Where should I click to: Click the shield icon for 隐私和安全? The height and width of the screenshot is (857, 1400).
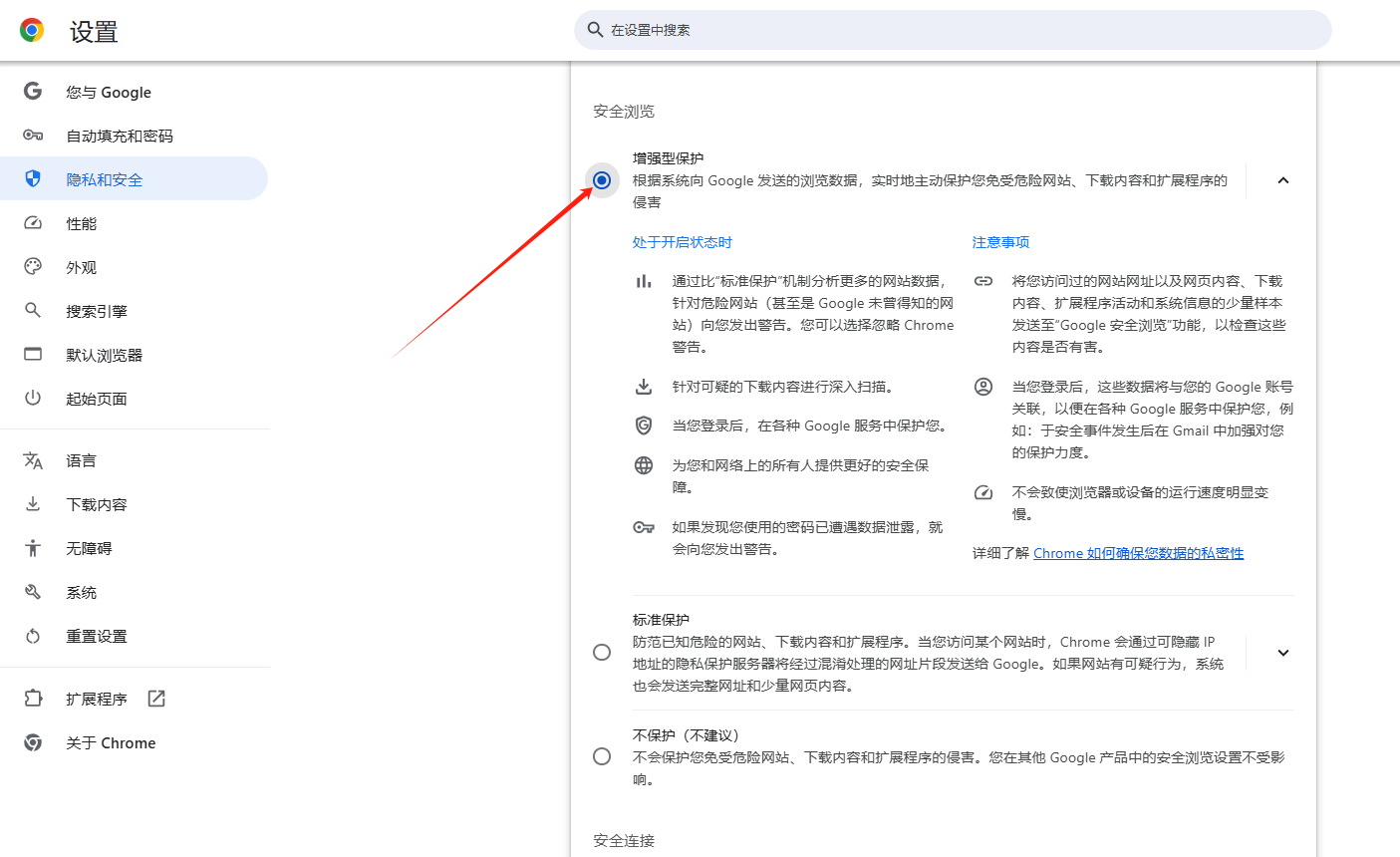click(33, 179)
